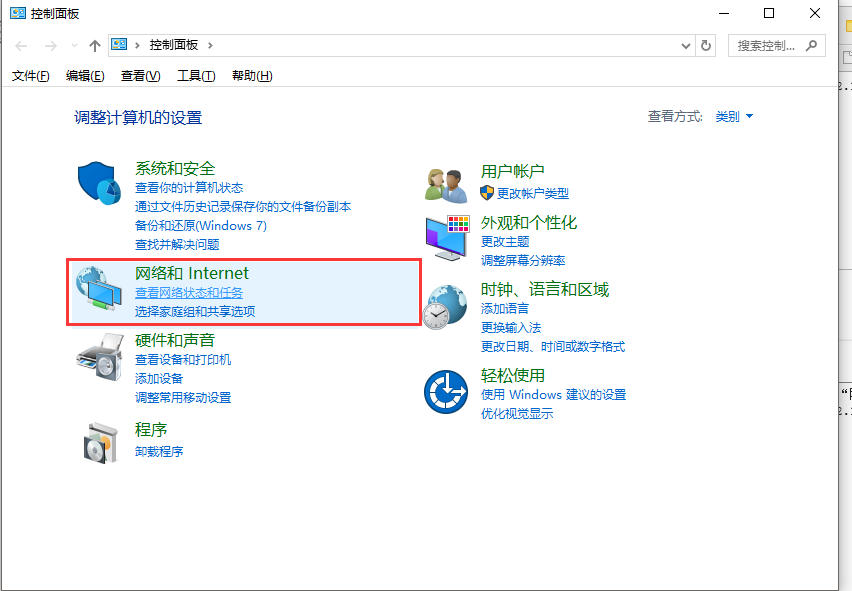Open the 硬件和声音 heading
The width and height of the screenshot is (852, 591).
(x=175, y=341)
